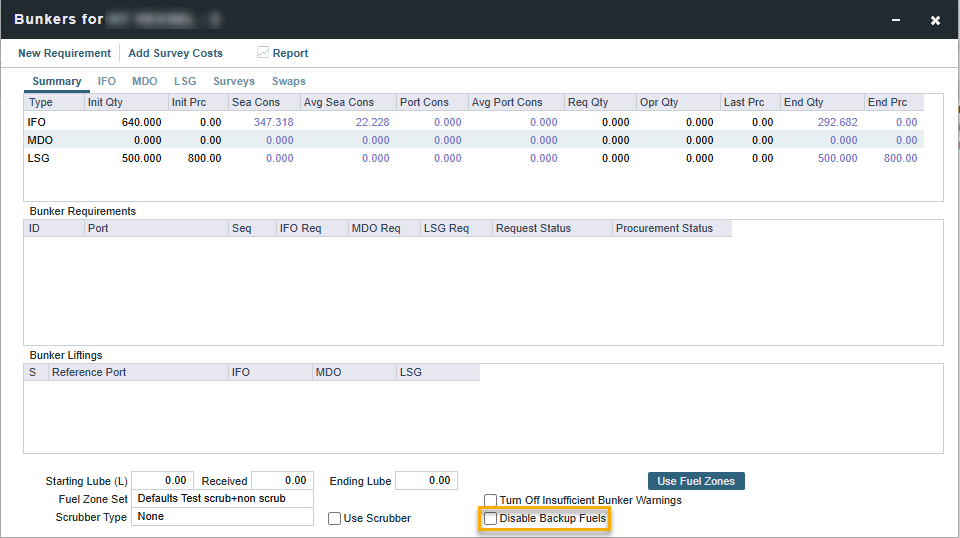Screen dimensions: 960x538
Task: Switch to the IFO tab
Action: point(106,81)
